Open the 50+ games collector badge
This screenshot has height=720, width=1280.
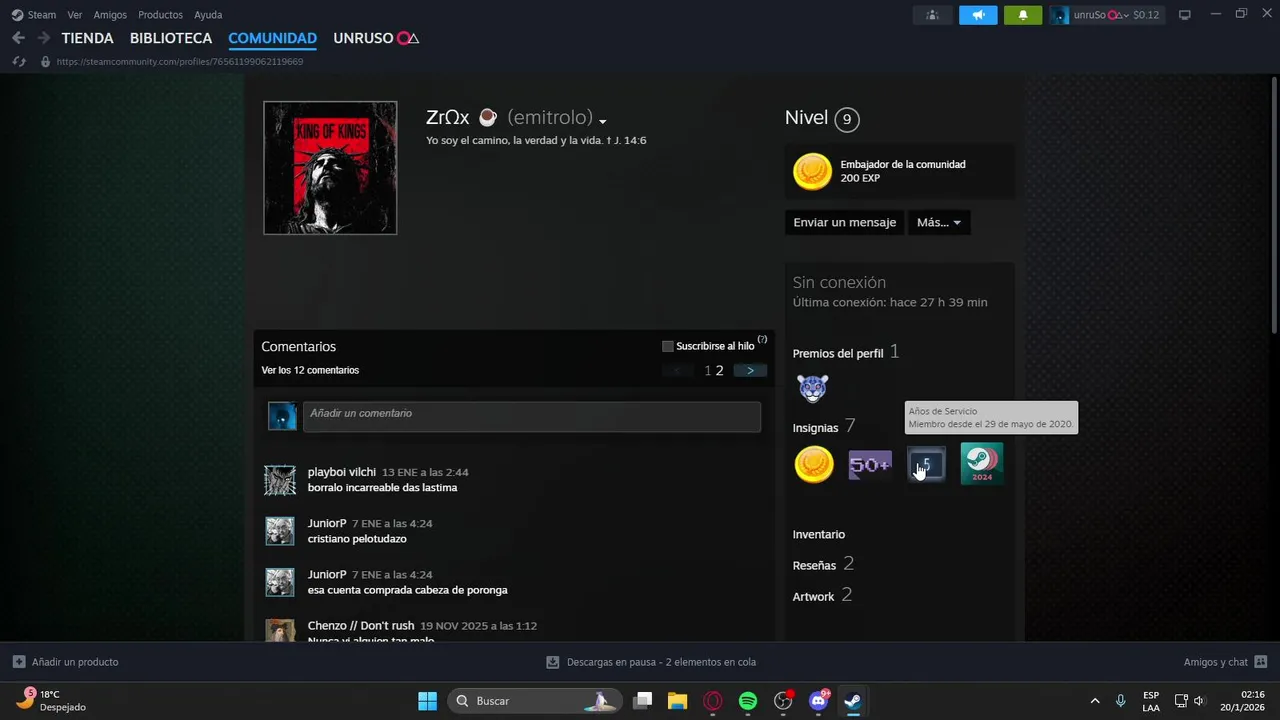tap(870, 464)
